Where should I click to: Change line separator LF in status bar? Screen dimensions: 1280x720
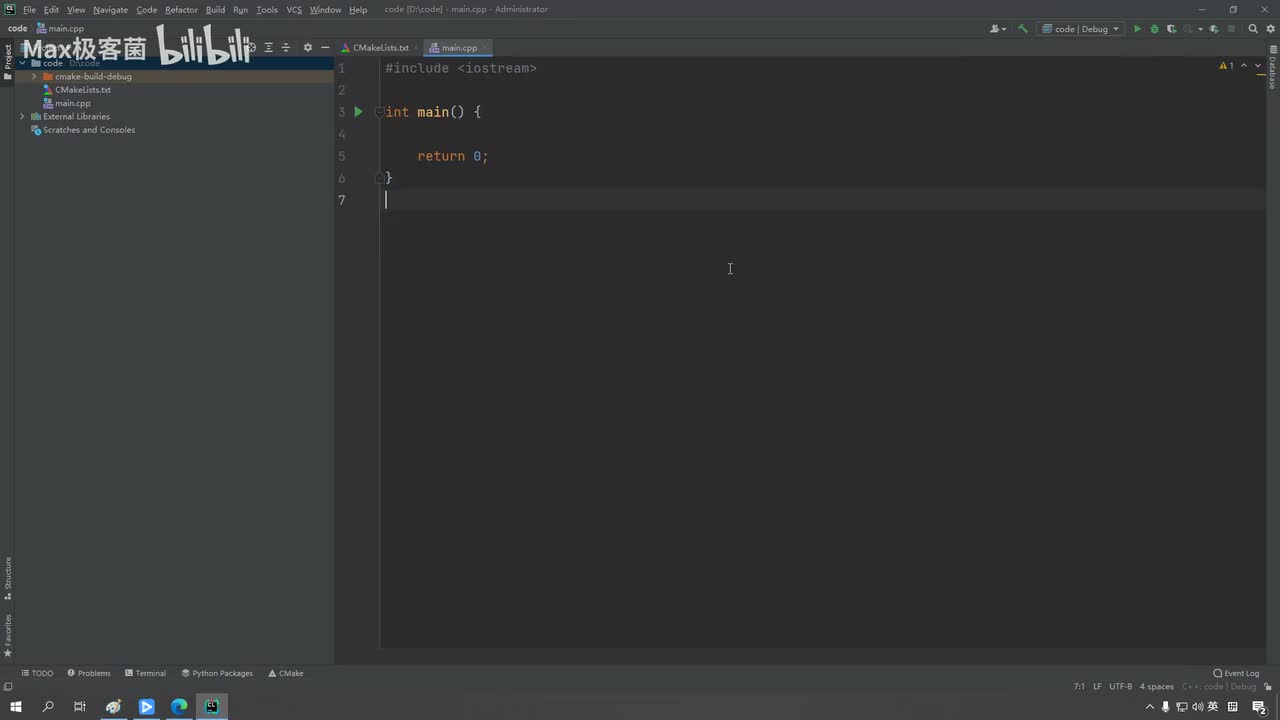point(1097,687)
